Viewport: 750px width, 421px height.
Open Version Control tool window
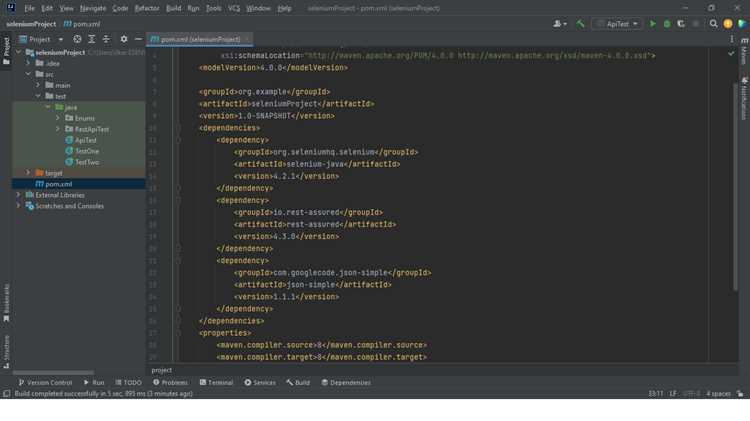[45, 382]
